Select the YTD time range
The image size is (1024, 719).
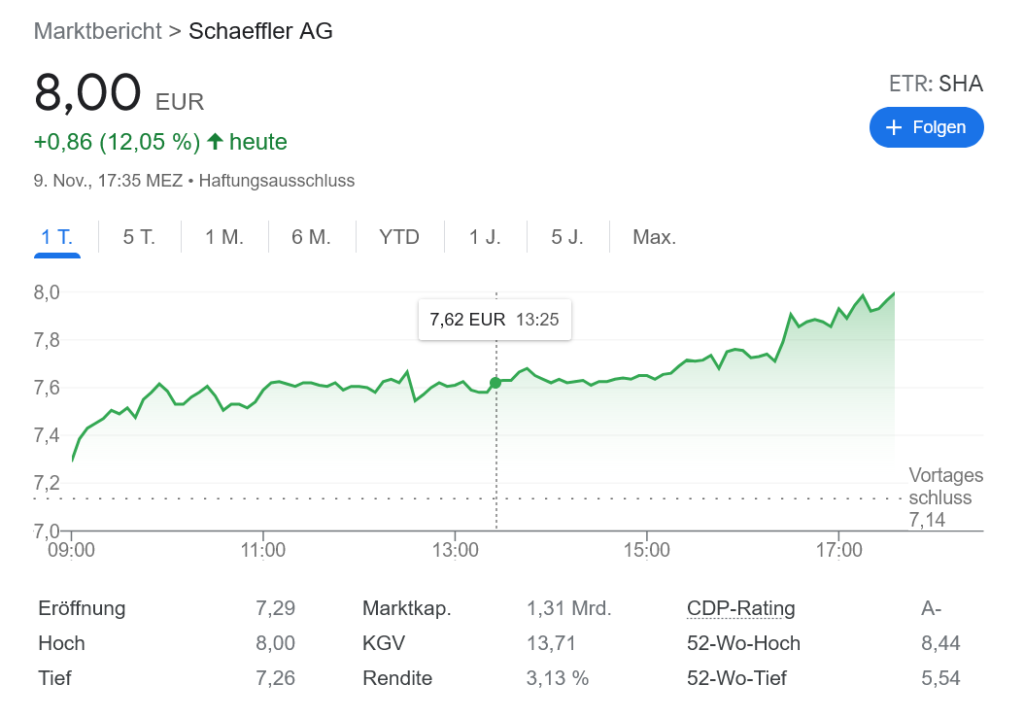399,237
